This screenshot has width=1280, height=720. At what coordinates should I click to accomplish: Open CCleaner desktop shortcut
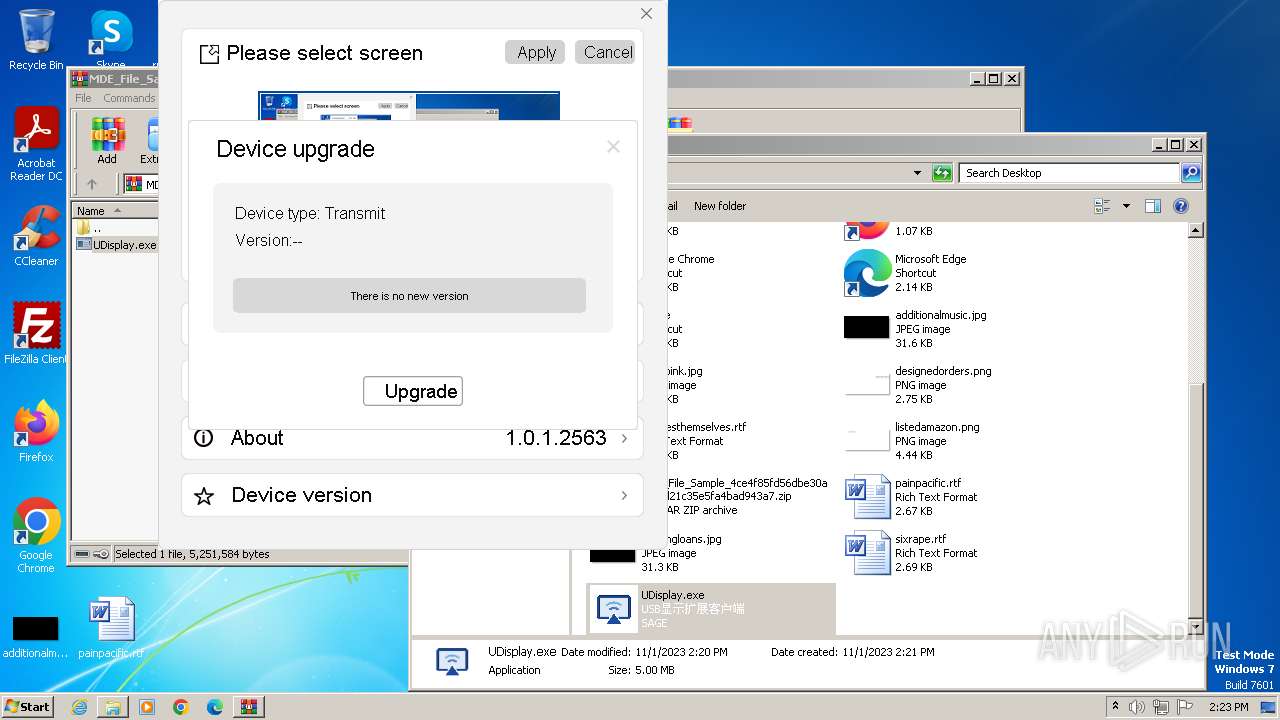point(36,236)
